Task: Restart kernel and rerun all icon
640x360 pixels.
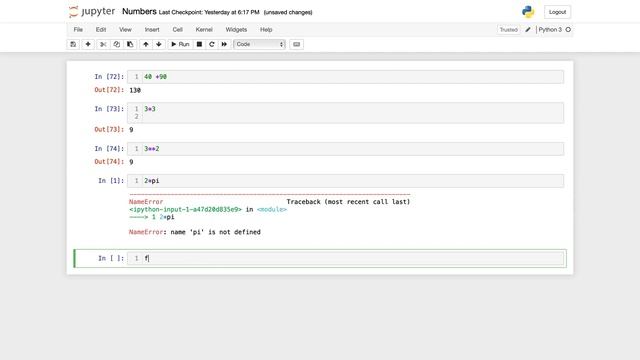Action: (x=224, y=44)
